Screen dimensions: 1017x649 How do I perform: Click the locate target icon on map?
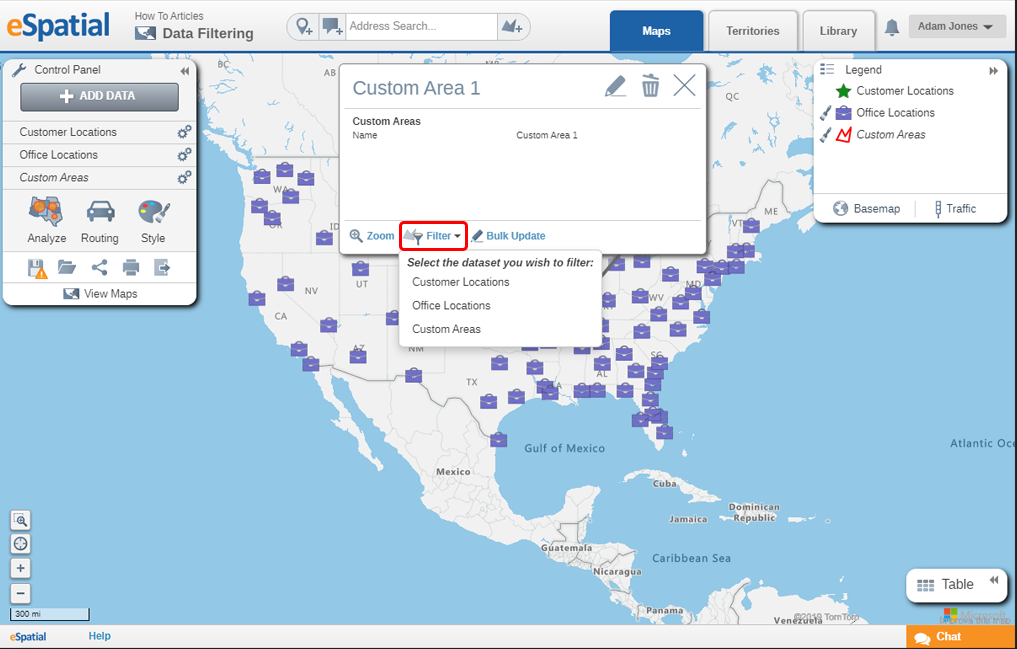tap(21, 544)
